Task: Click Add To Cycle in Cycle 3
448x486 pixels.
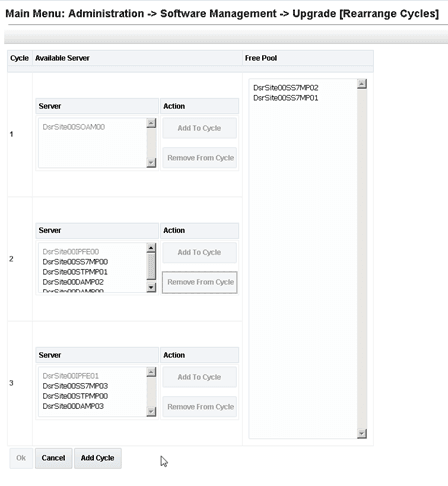Action: pos(199,377)
